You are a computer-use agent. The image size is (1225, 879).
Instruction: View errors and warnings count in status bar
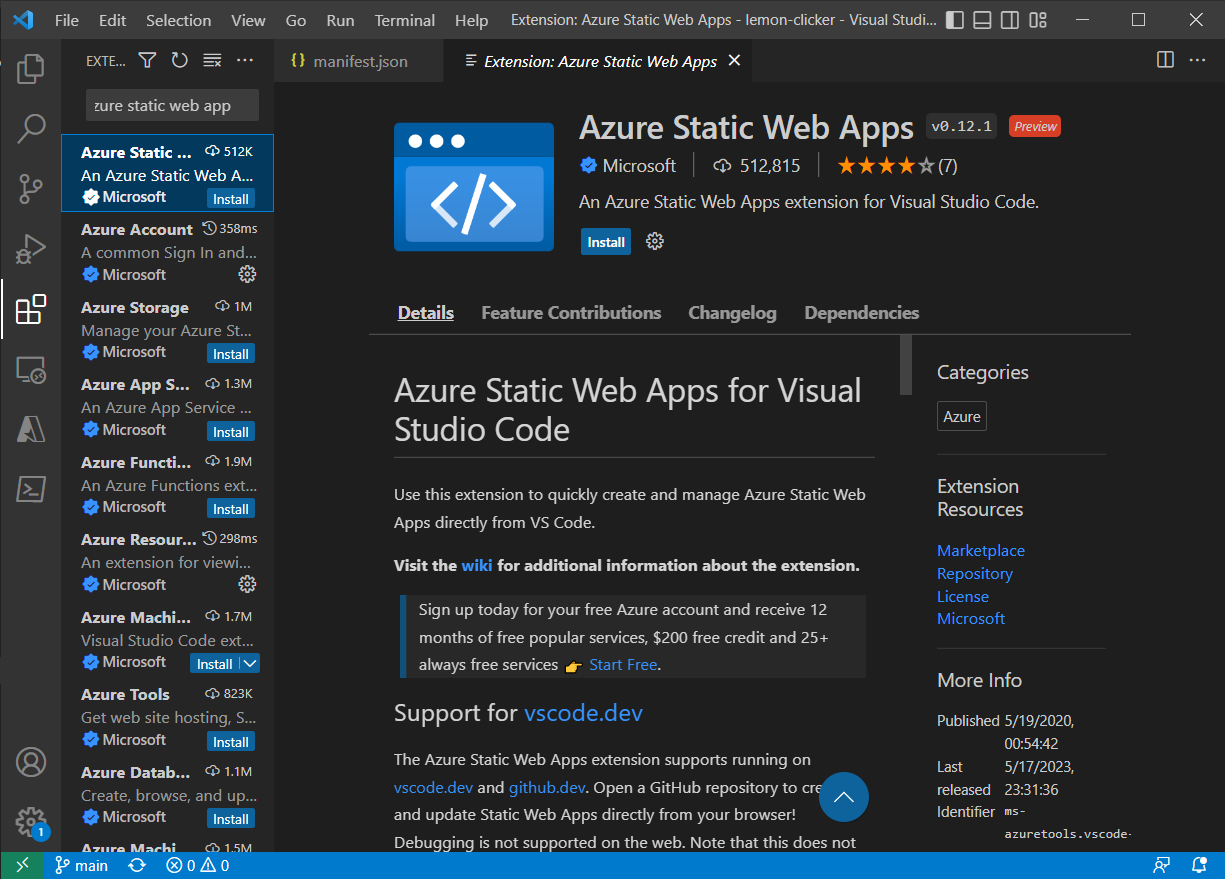pos(197,866)
